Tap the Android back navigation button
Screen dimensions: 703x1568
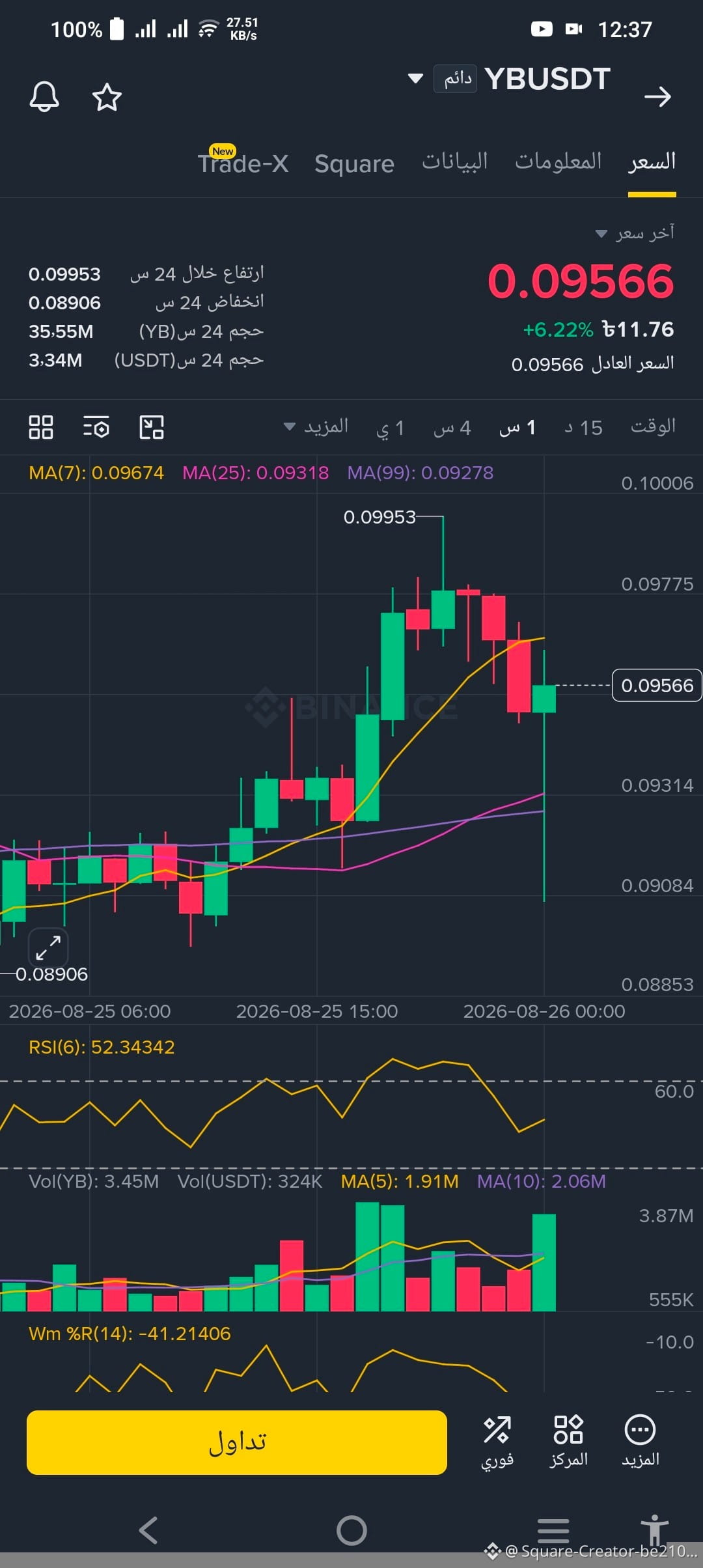[x=149, y=1530]
